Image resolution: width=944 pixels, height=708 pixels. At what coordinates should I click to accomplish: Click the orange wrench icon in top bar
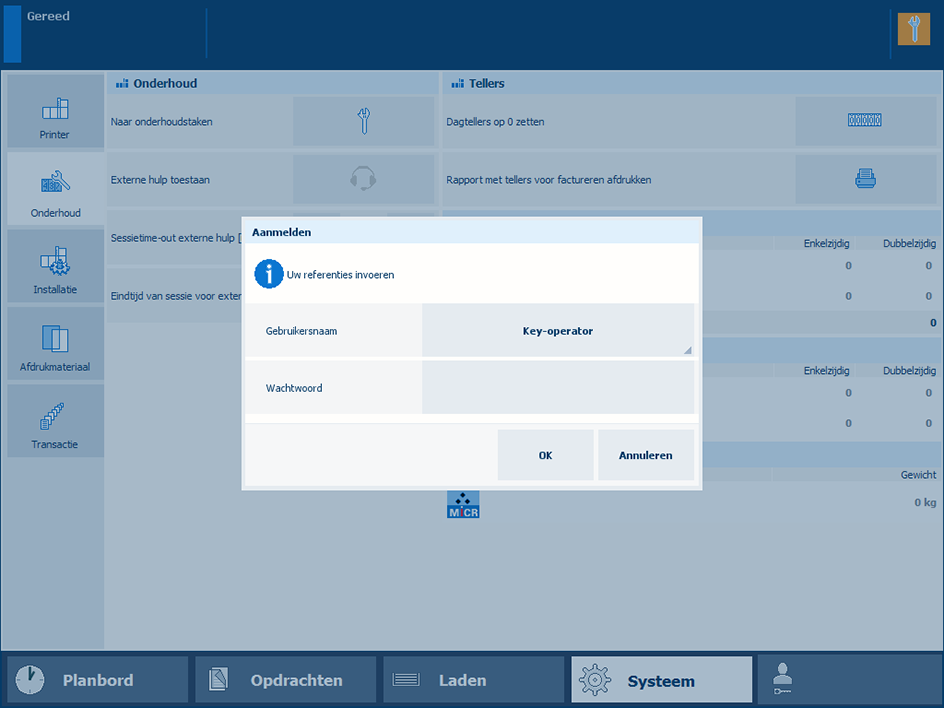pos(913,29)
